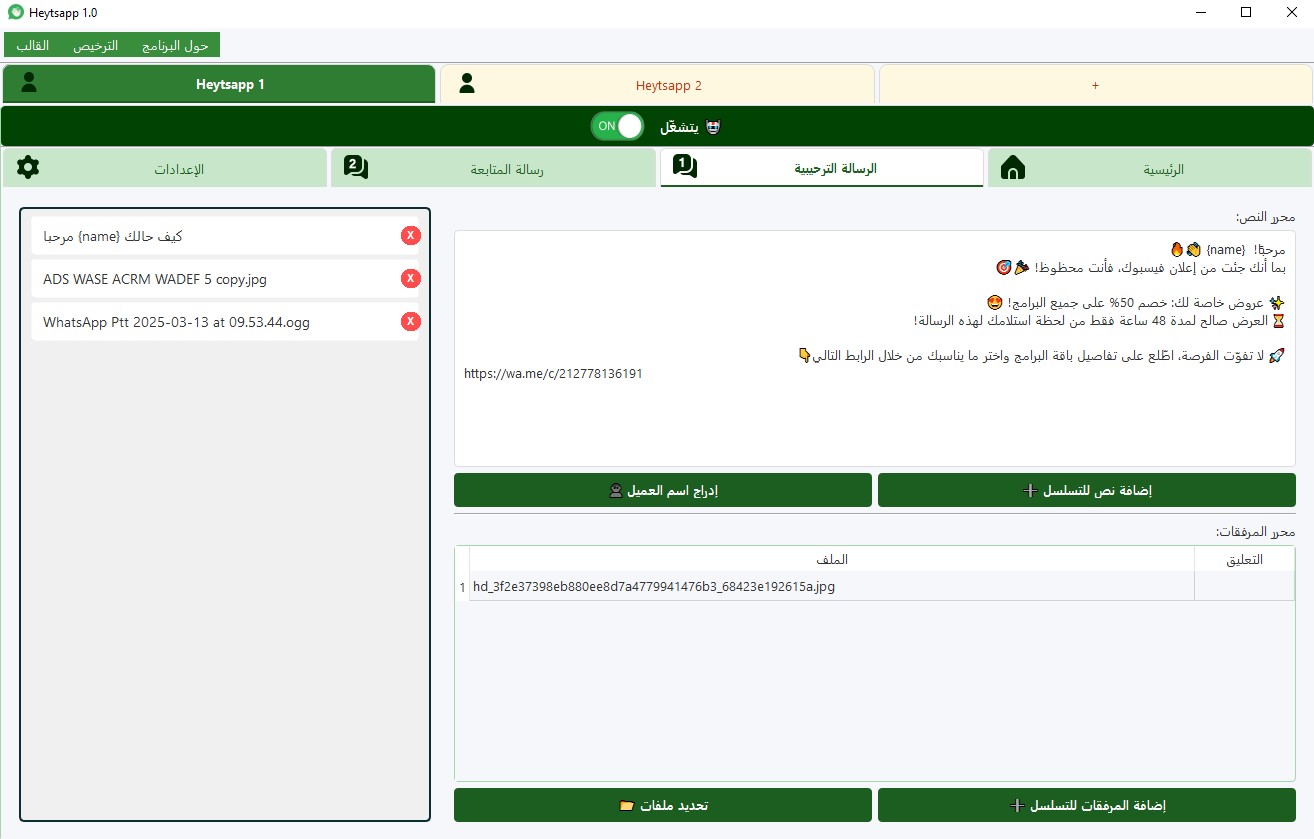Select the ADS WASE ACRM WADEF 5 copy.jpg entry
Screen dimensions: 1314x839
click(x=225, y=279)
